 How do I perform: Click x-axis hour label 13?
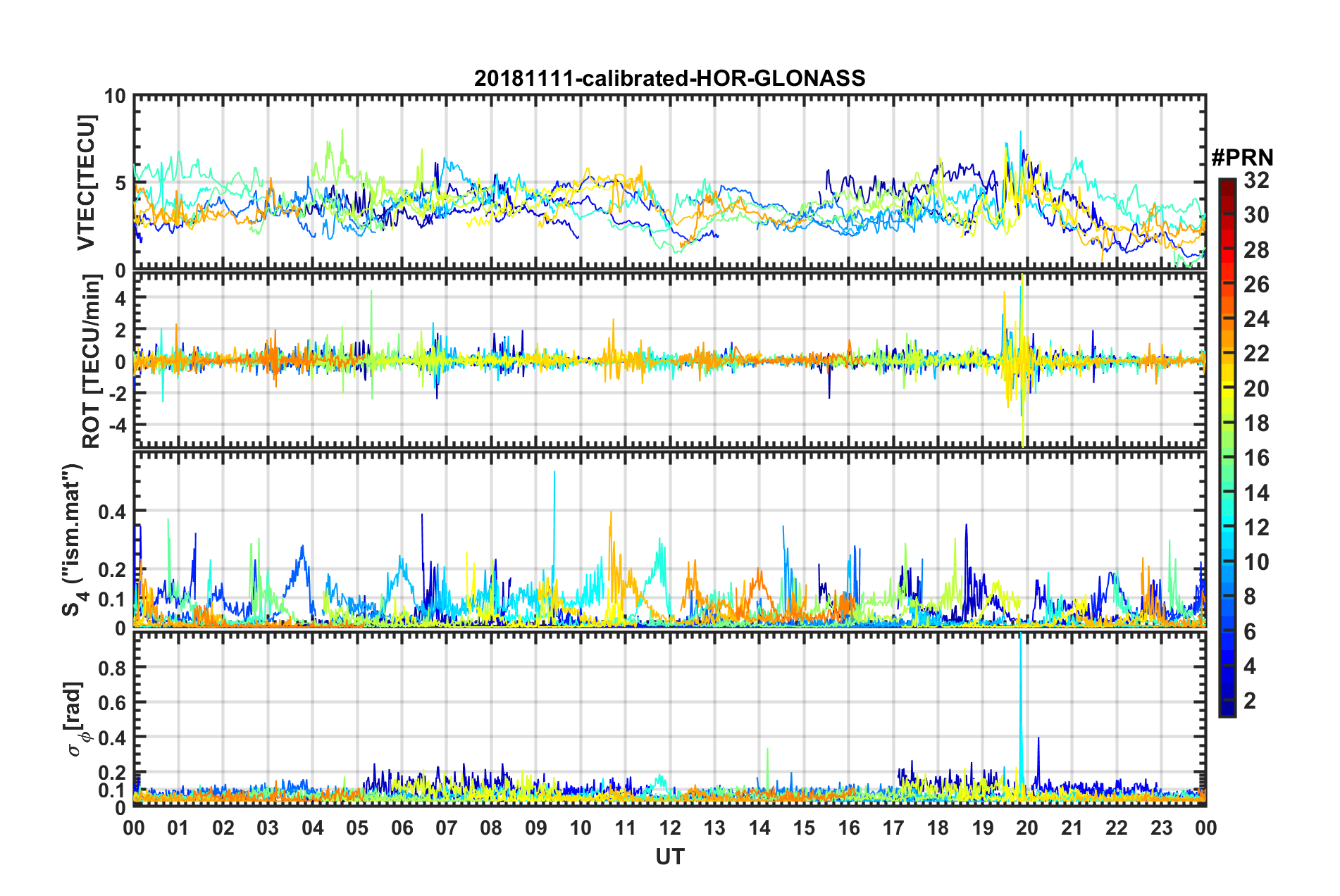[714, 828]
